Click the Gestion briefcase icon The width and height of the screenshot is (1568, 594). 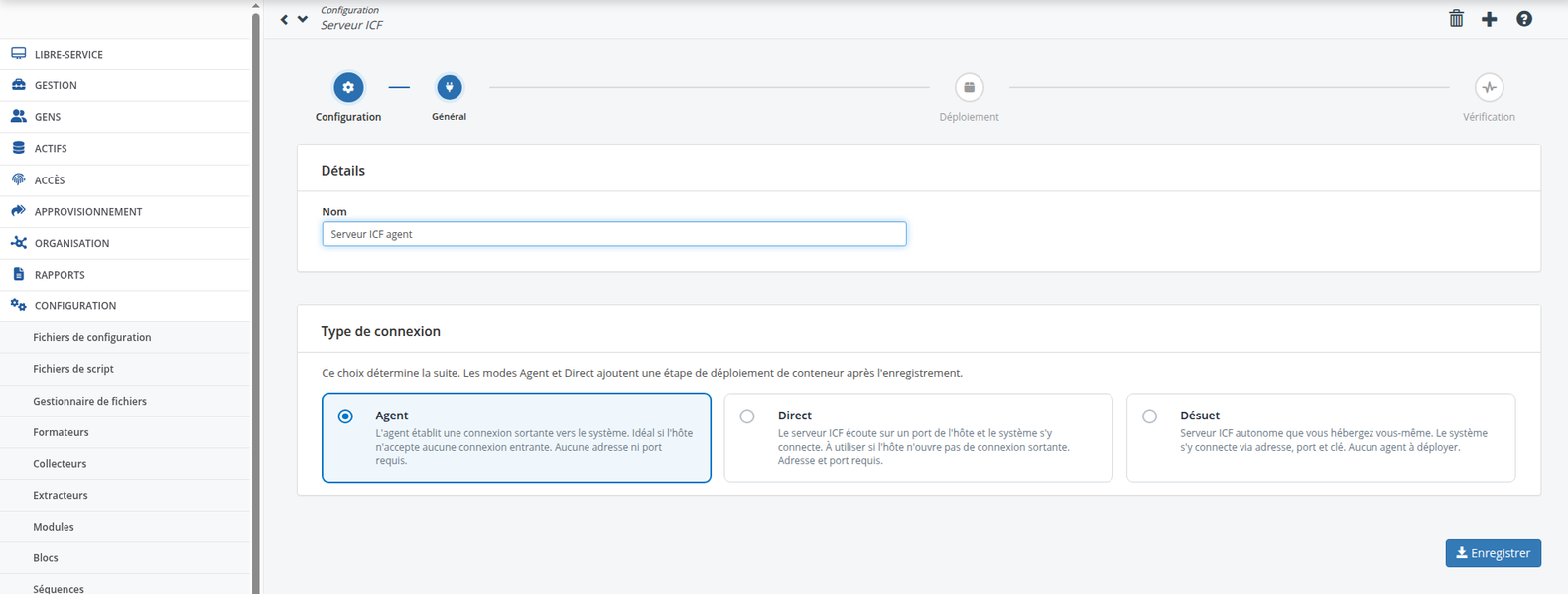coord(18,85)
